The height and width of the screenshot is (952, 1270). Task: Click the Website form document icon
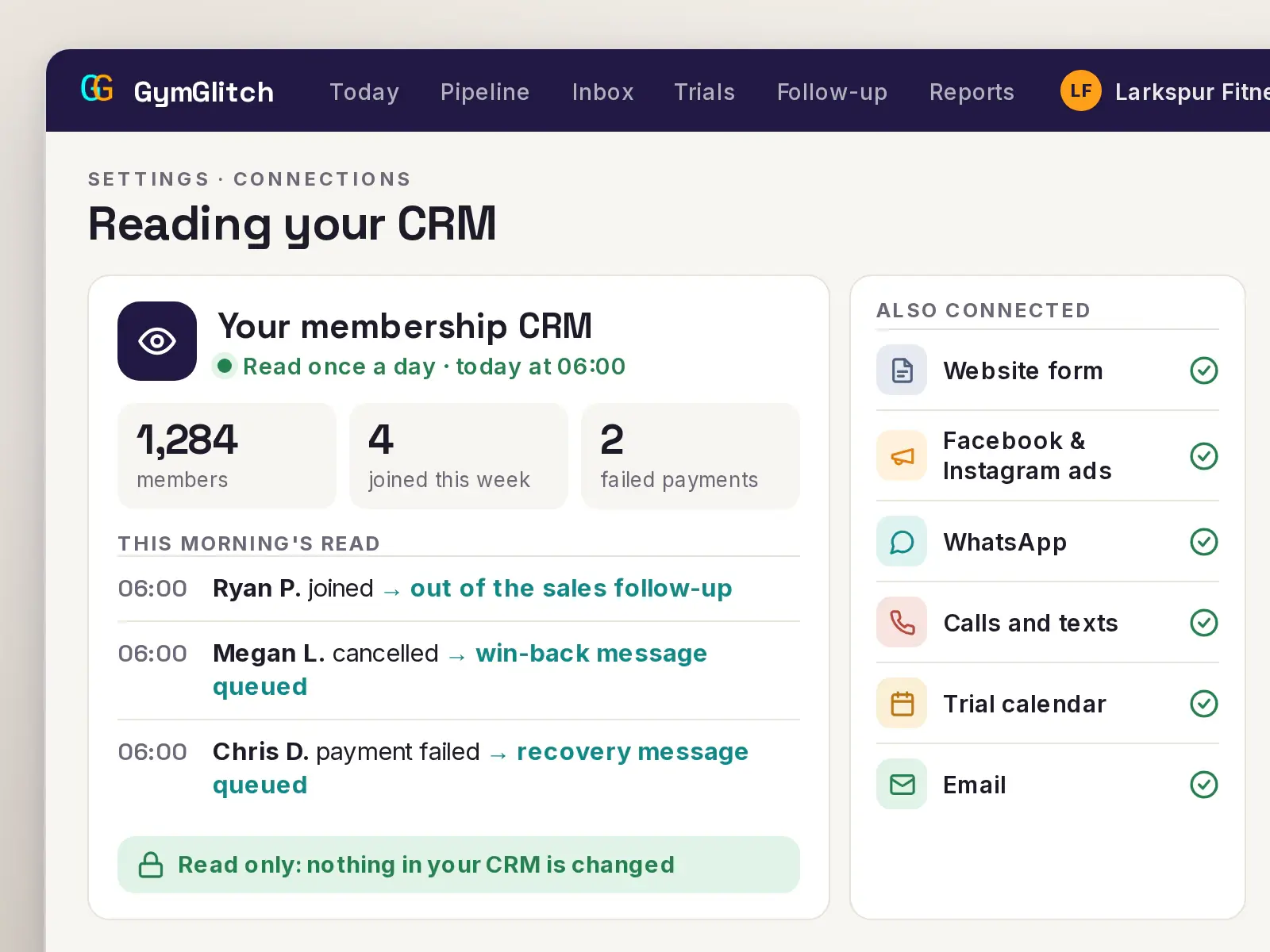902,370
